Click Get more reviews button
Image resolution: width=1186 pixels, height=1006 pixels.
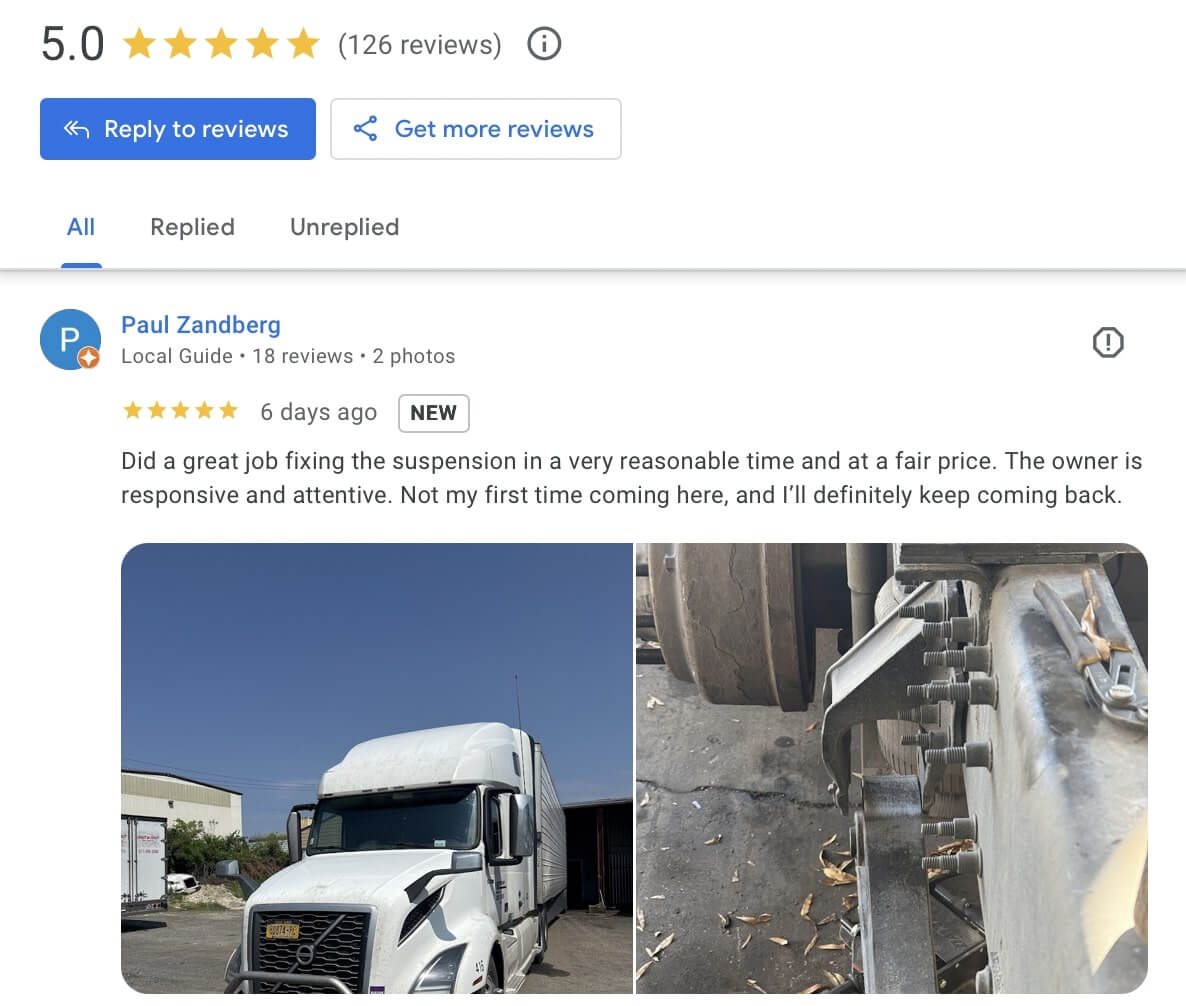click(476, 129)
